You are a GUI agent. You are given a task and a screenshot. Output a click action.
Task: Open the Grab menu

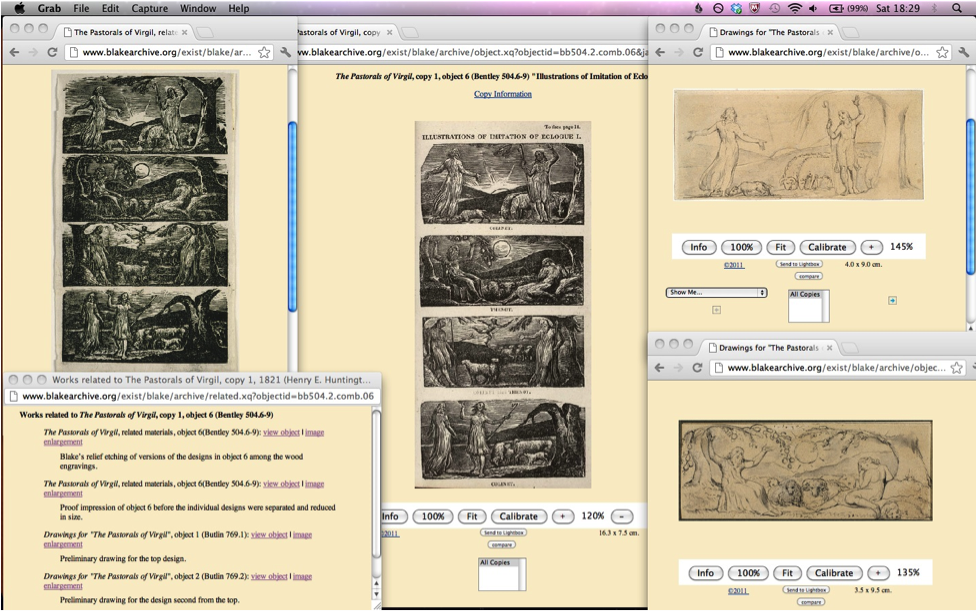49,8
